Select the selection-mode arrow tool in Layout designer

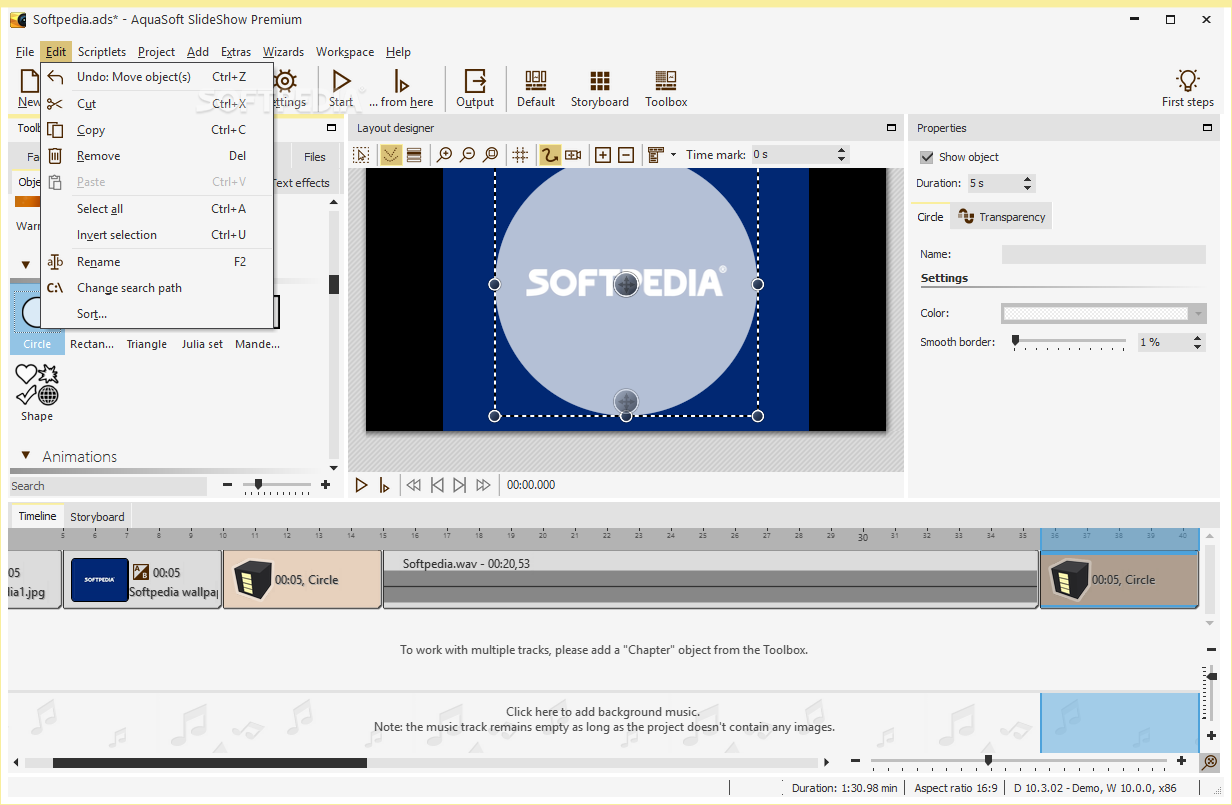[x=361, y=155]
